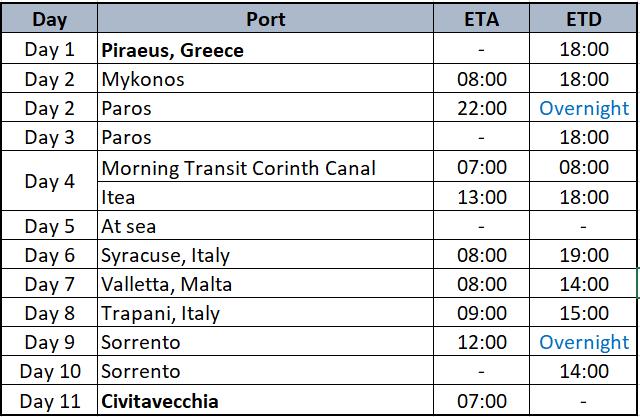
Task: Click the Trapani, Italy cell
Action: pos(265,313)
